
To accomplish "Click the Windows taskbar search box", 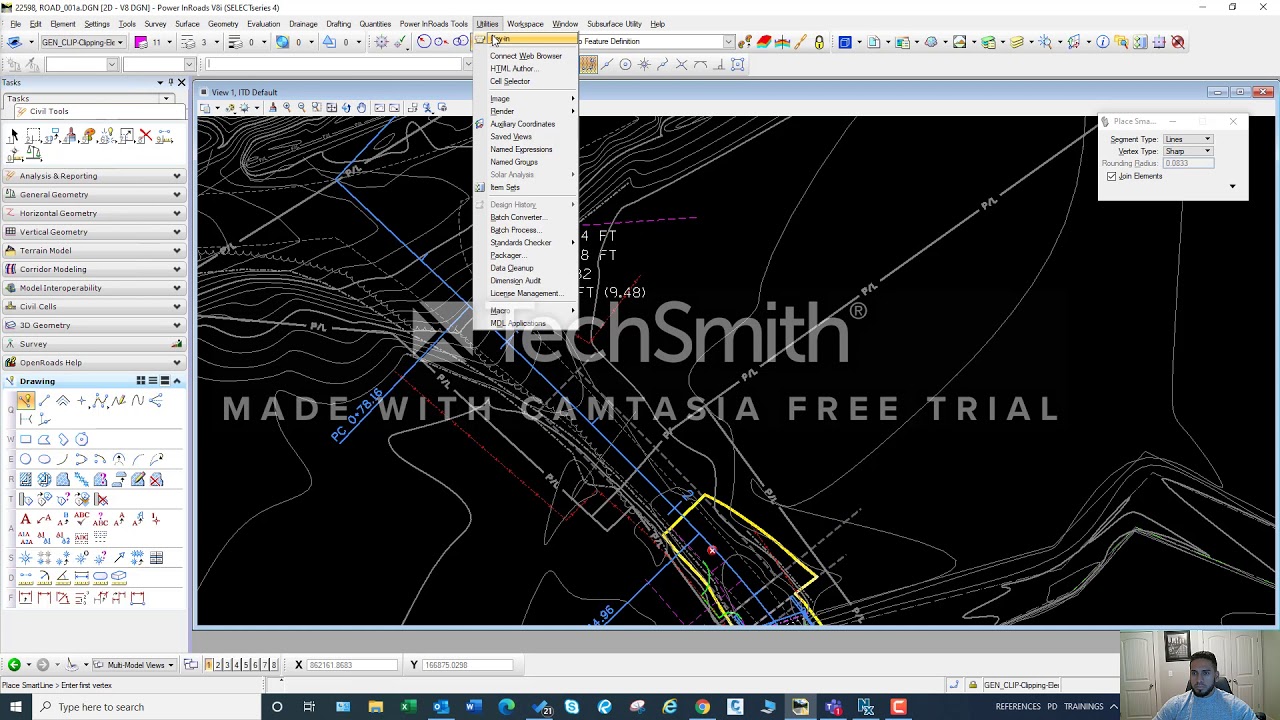I will point(145,707).
